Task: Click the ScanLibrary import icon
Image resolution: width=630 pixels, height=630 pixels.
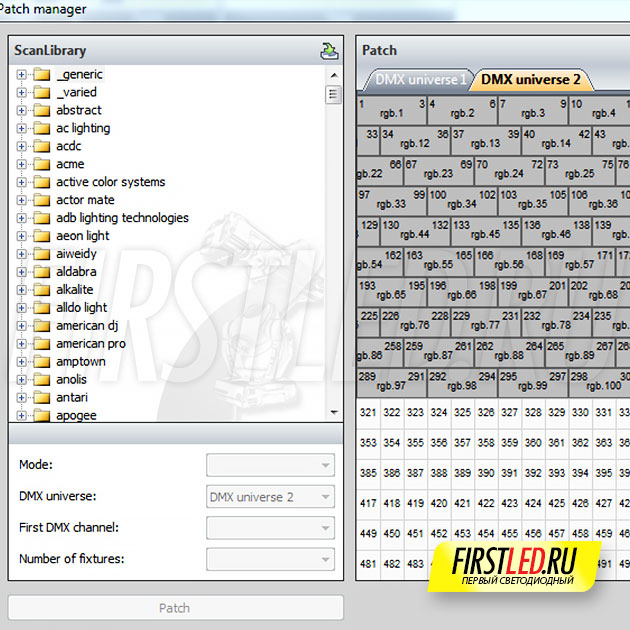Action: 329,51
